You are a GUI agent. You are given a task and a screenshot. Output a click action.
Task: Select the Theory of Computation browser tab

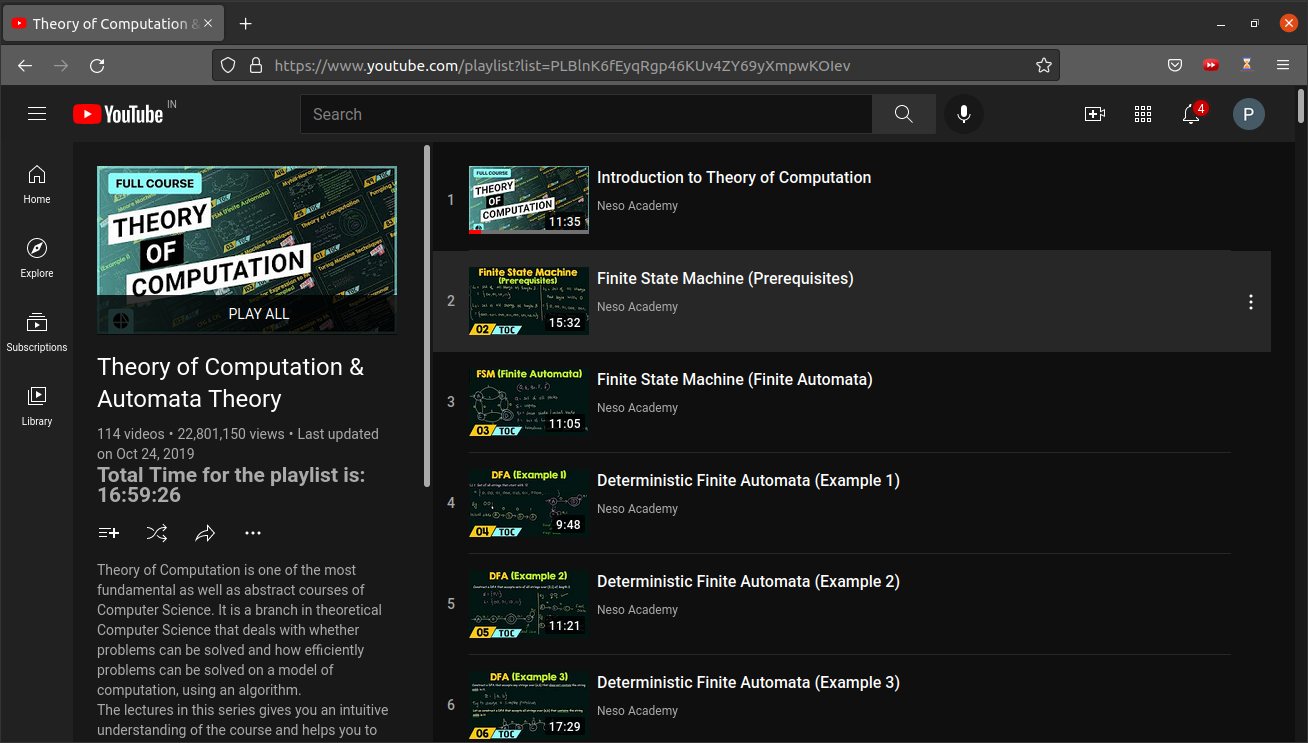click(114, 23)
